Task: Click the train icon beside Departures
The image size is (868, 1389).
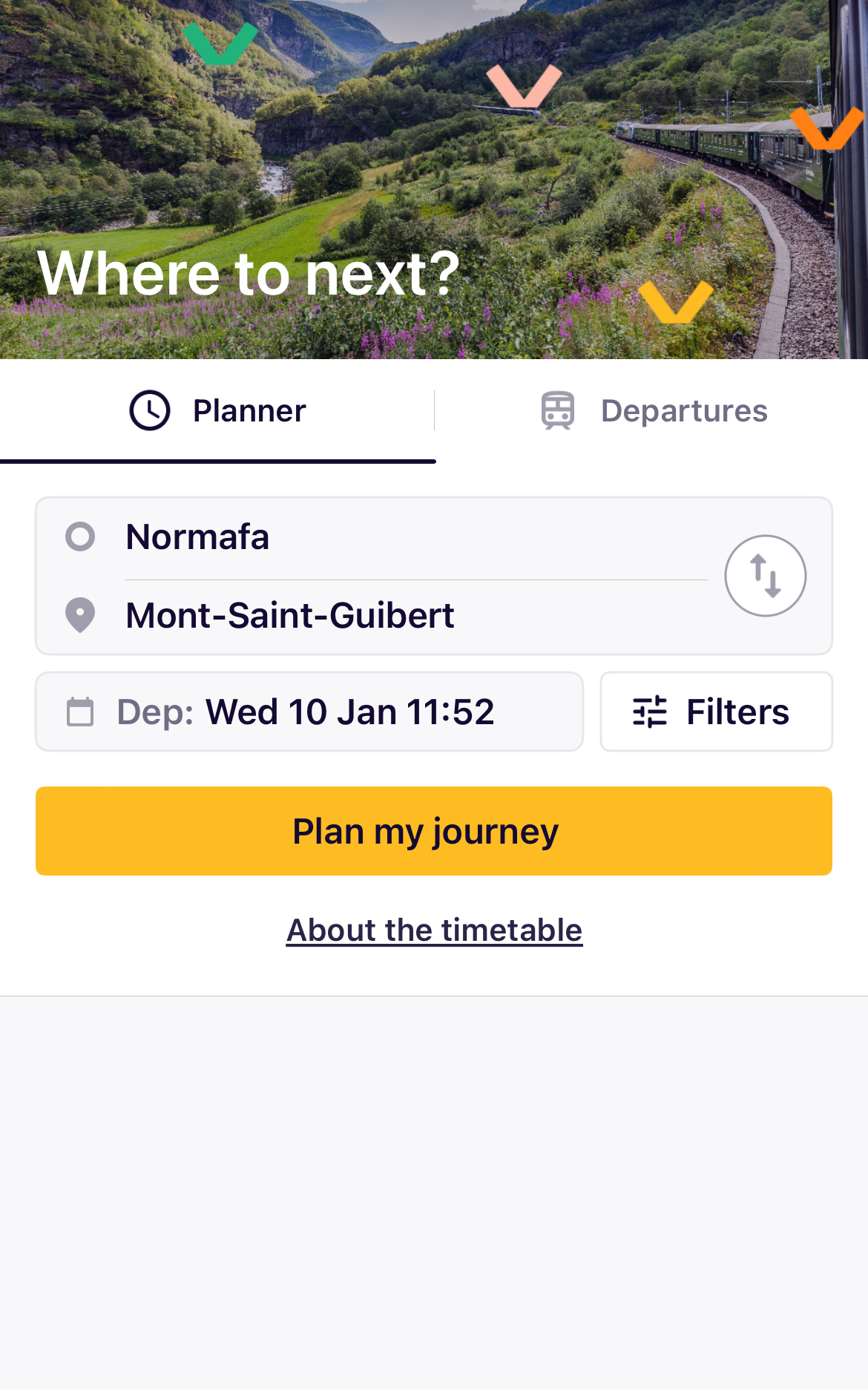Action: 558,410
